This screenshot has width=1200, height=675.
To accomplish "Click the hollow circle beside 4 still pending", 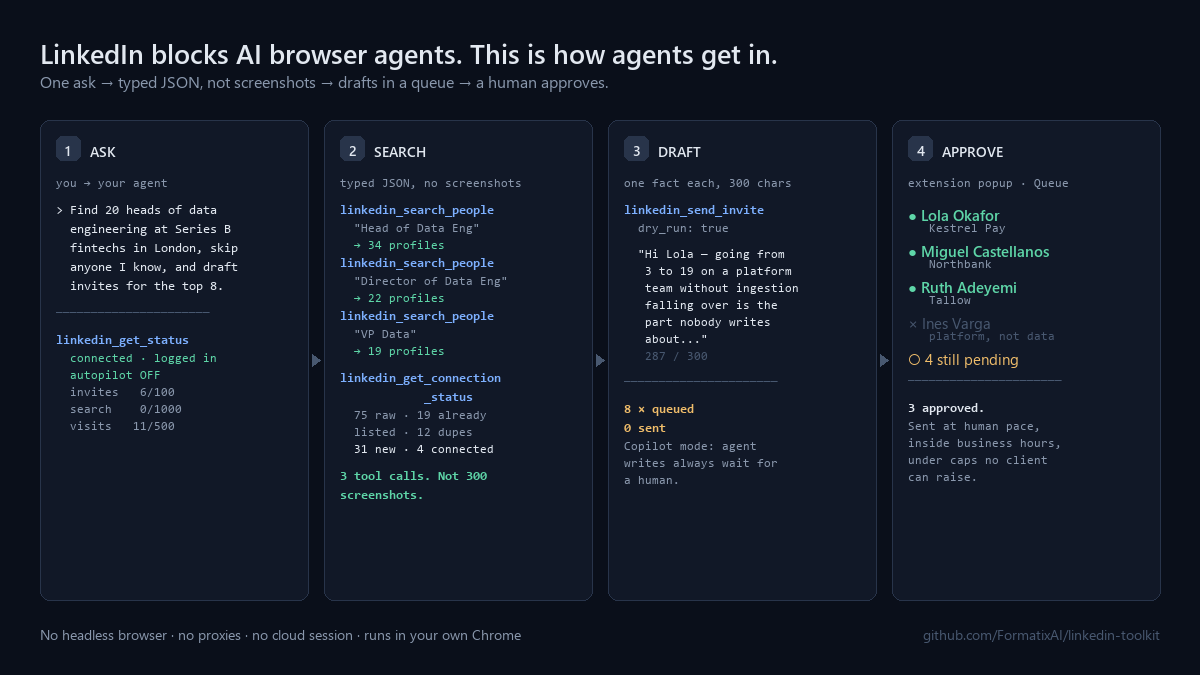I will [913, 360].
